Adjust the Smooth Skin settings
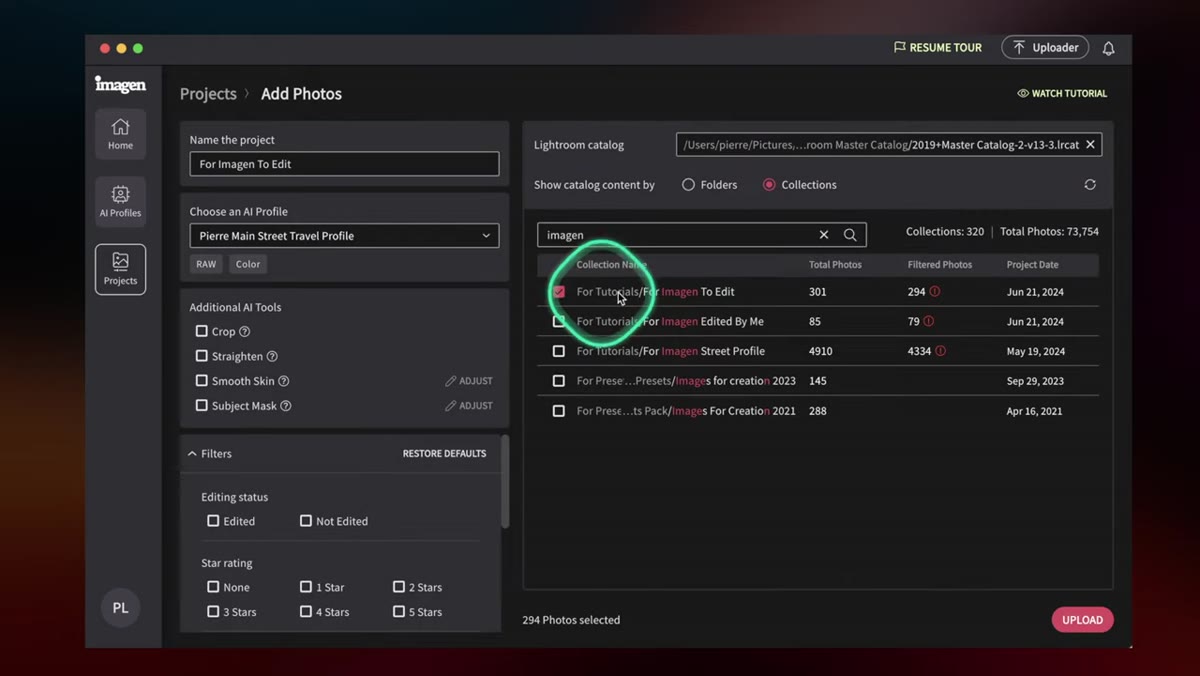 coord(469,381)
